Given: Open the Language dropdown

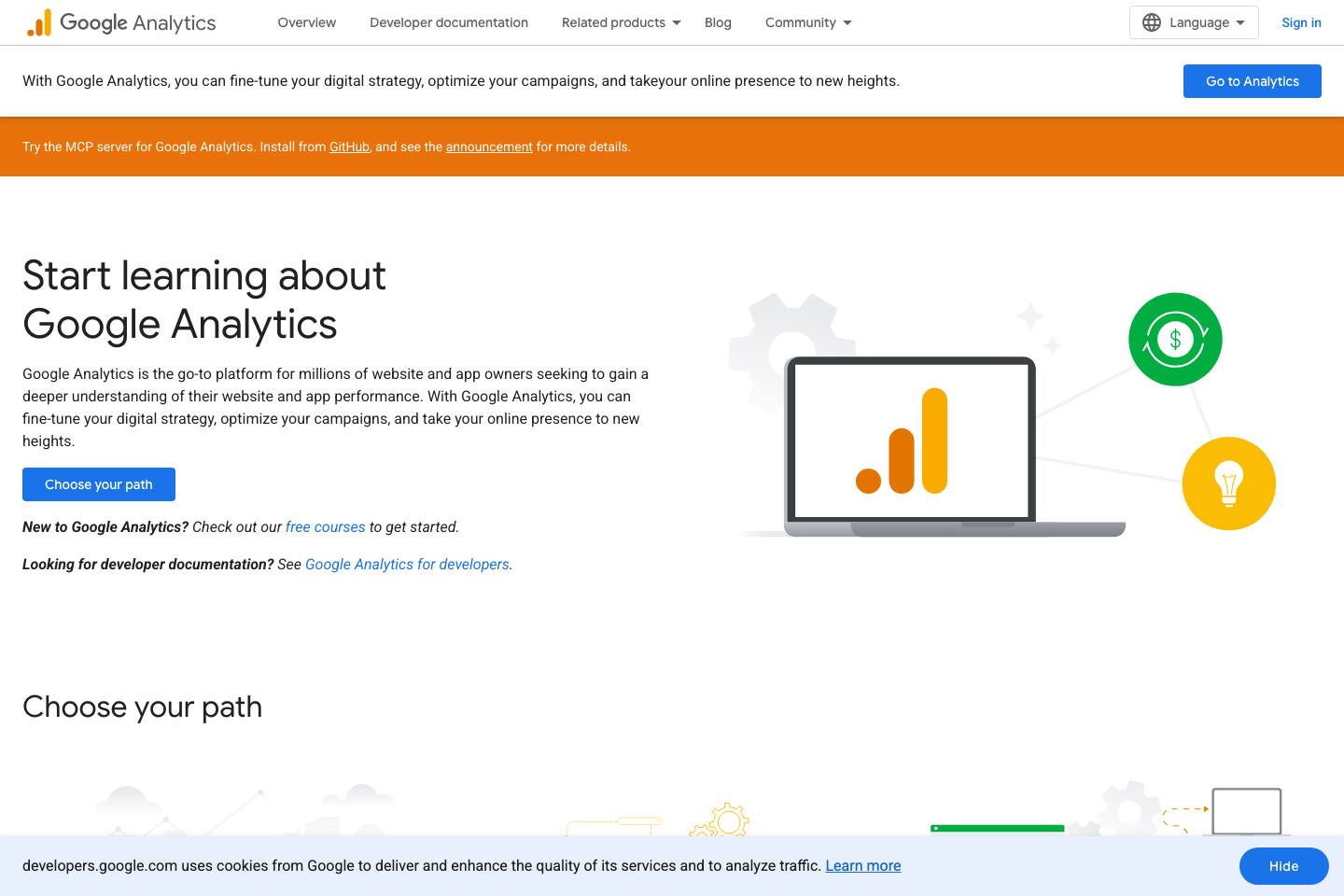Looking at the screenshot, I should click(x=1194, y=22).
